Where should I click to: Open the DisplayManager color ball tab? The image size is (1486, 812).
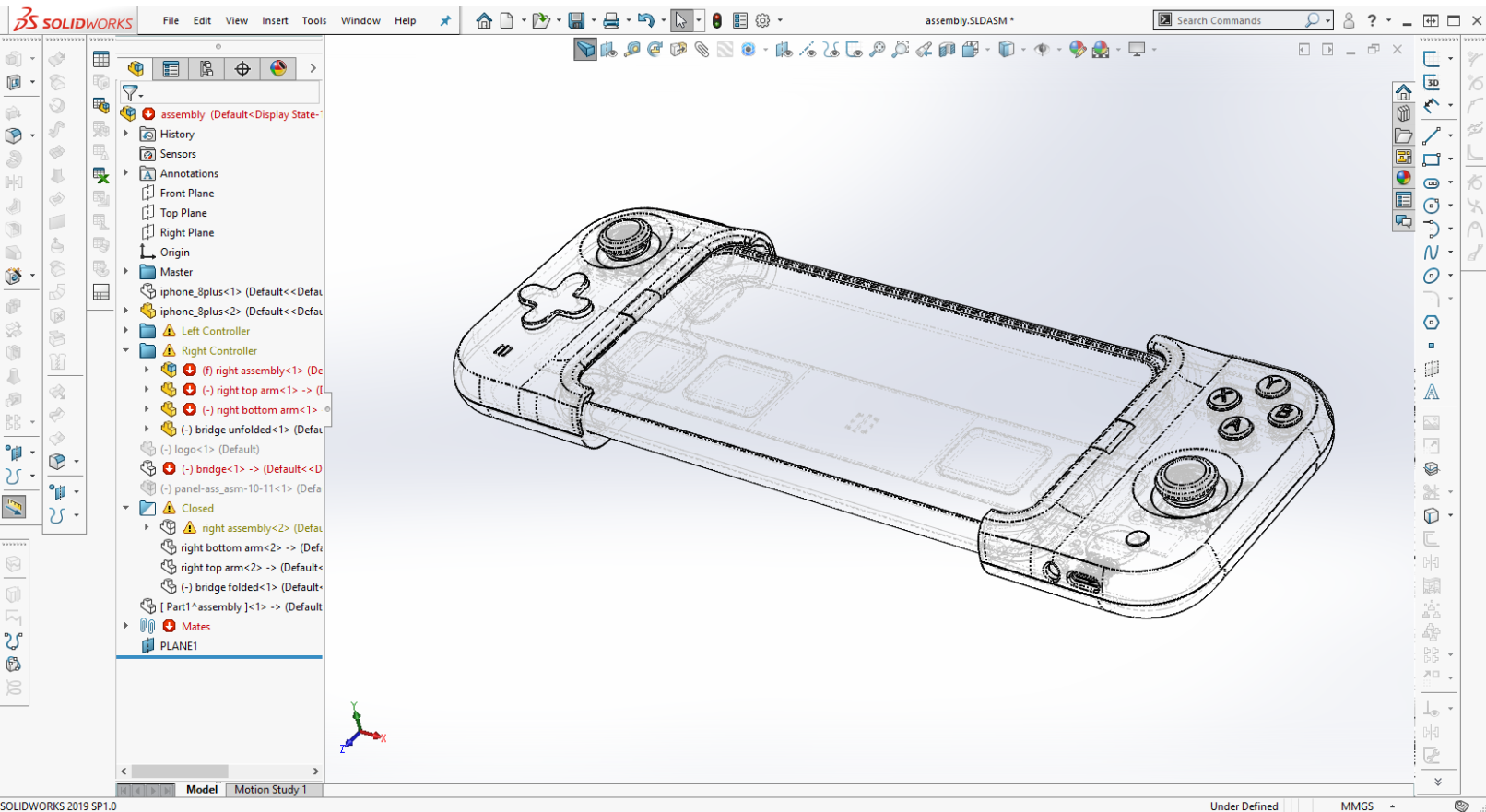tap(277, 68)
